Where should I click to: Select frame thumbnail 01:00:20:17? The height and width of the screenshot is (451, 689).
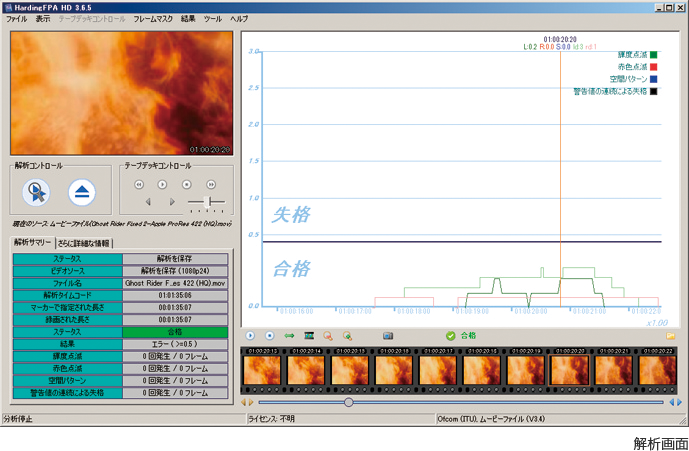[438, 371]
